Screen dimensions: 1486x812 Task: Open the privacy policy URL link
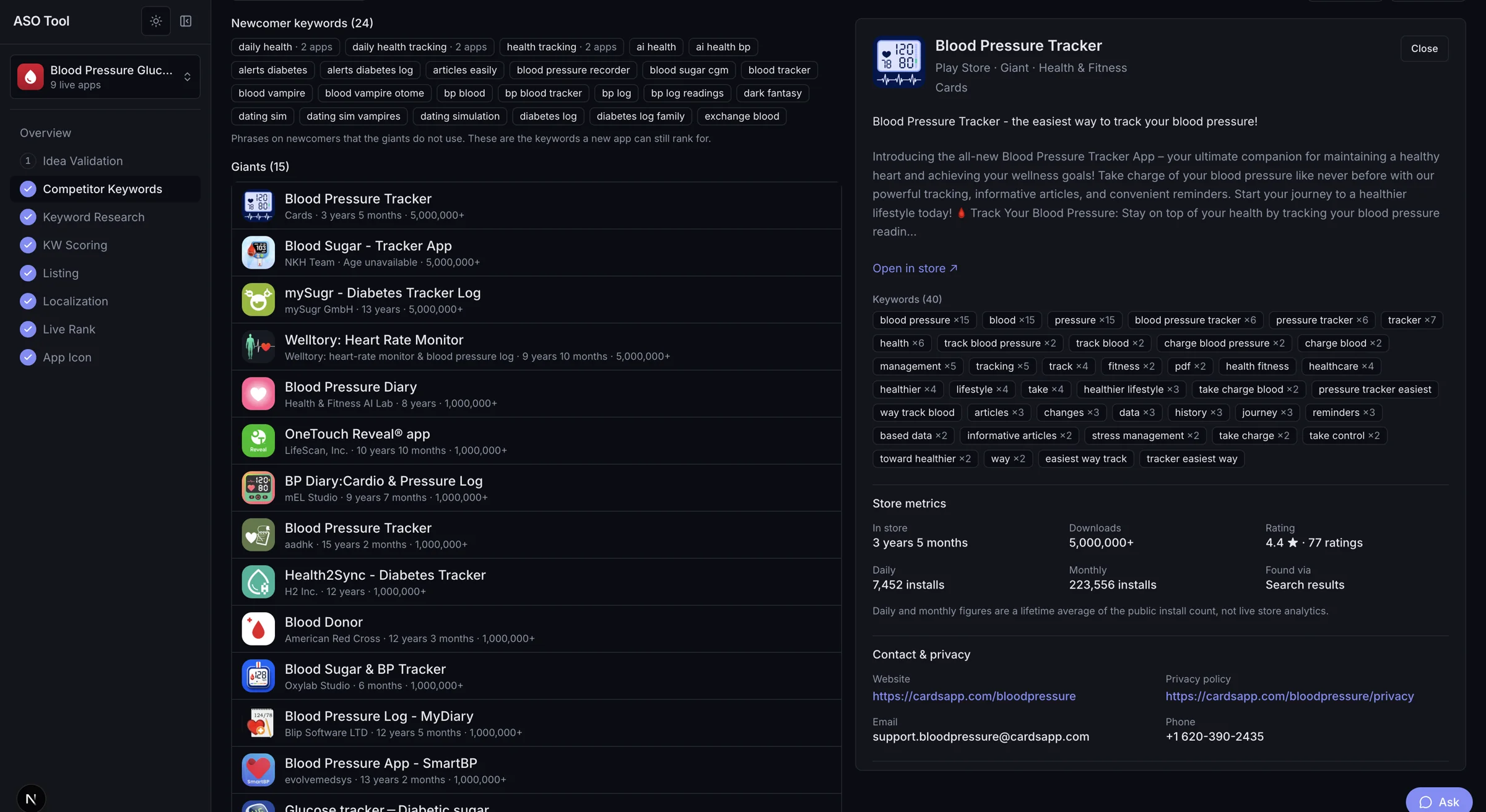point(1290,696)
